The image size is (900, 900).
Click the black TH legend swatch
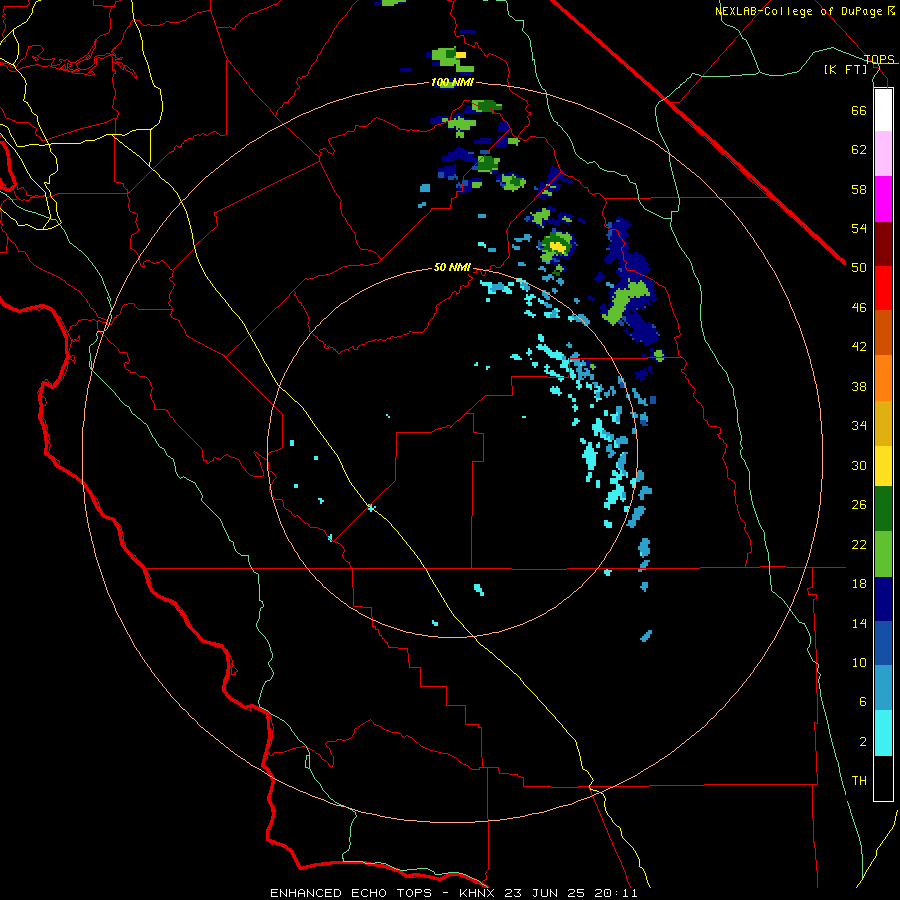883,778
